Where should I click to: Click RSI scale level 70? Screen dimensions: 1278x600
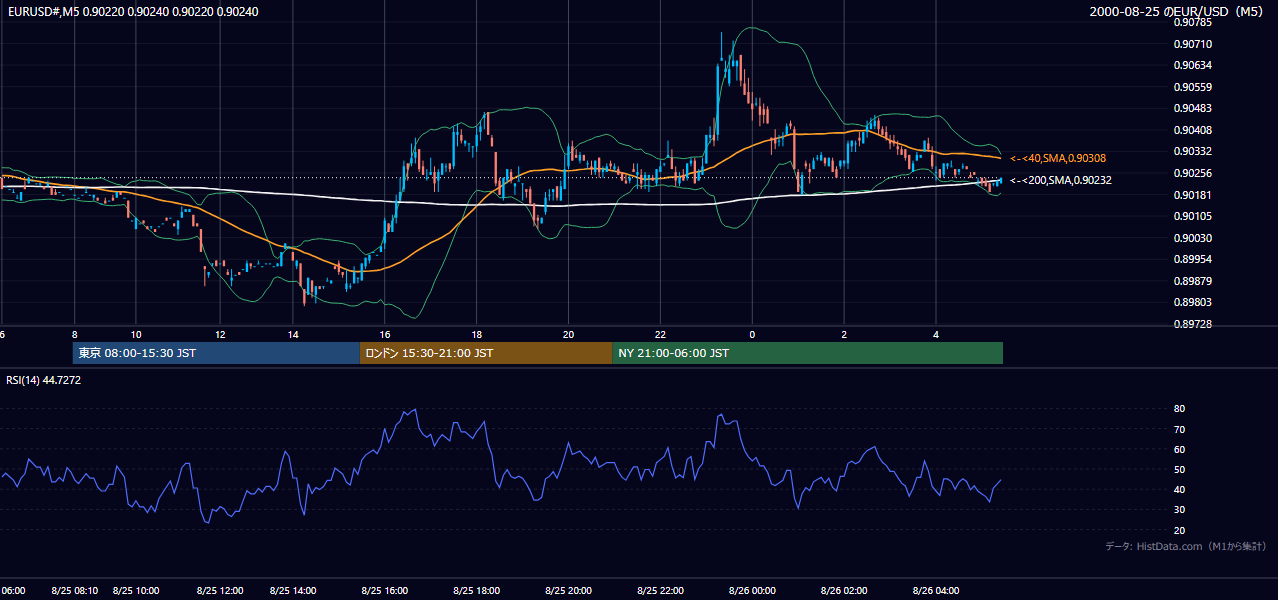click(x=1179, y=429)
